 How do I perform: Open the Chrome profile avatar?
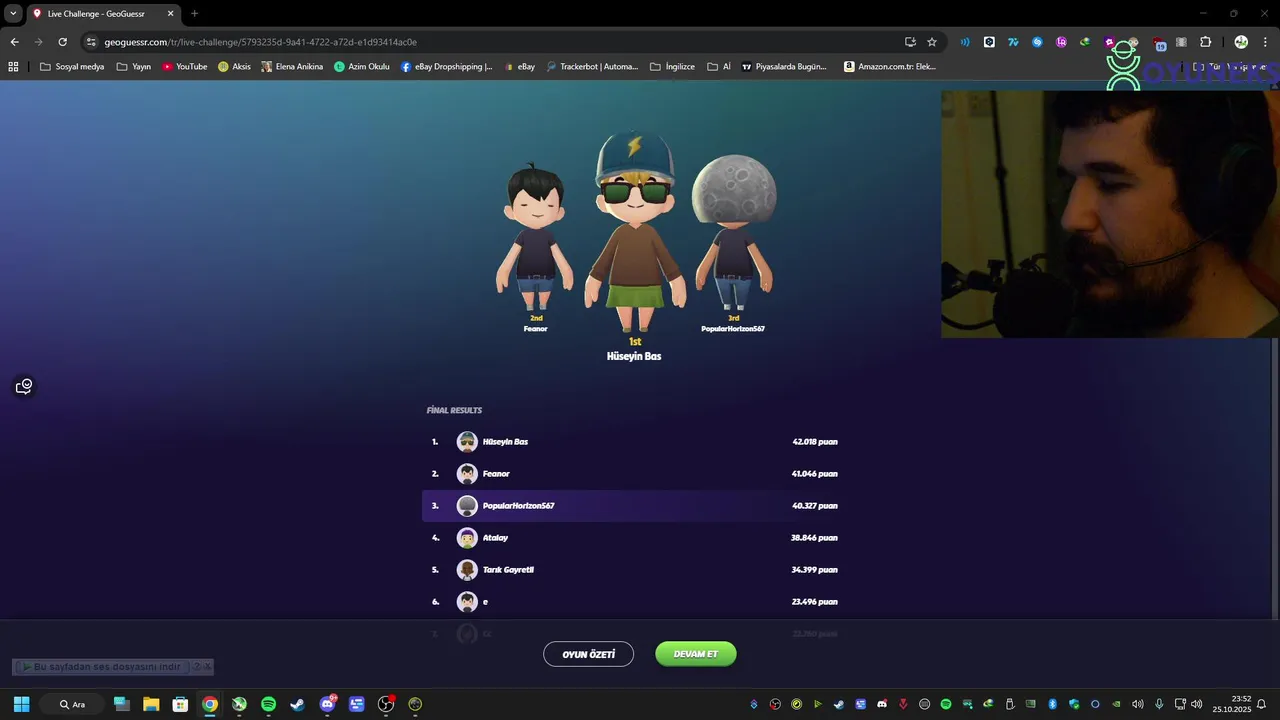[x=1241, y=42]
